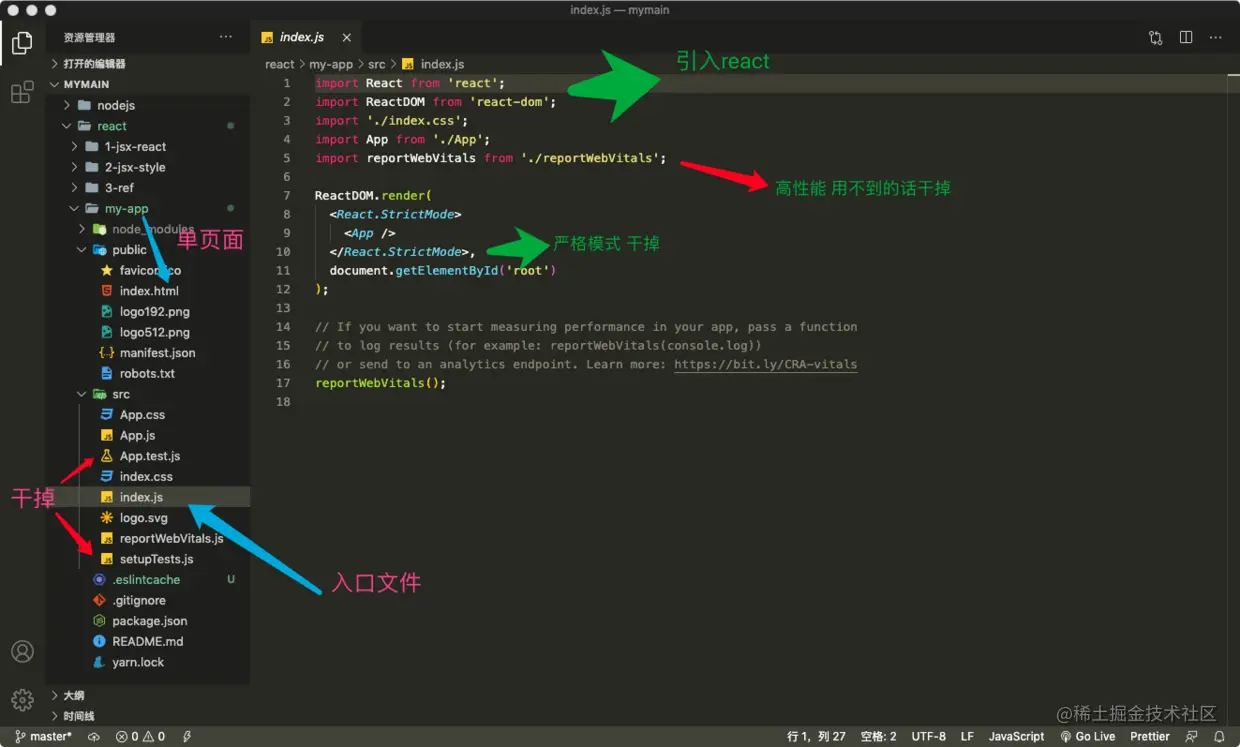Change encoding UTF-8 in status bar

[x=928, y=736]
